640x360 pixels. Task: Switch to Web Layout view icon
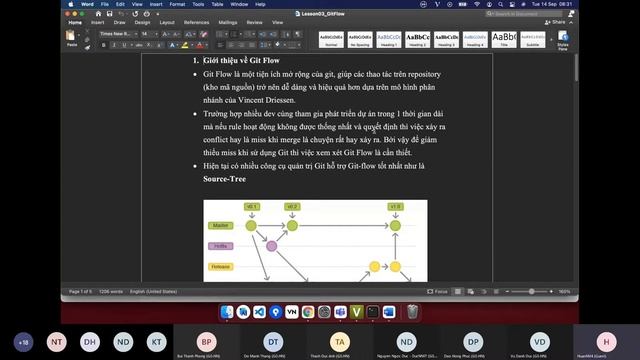pos(471,291)
